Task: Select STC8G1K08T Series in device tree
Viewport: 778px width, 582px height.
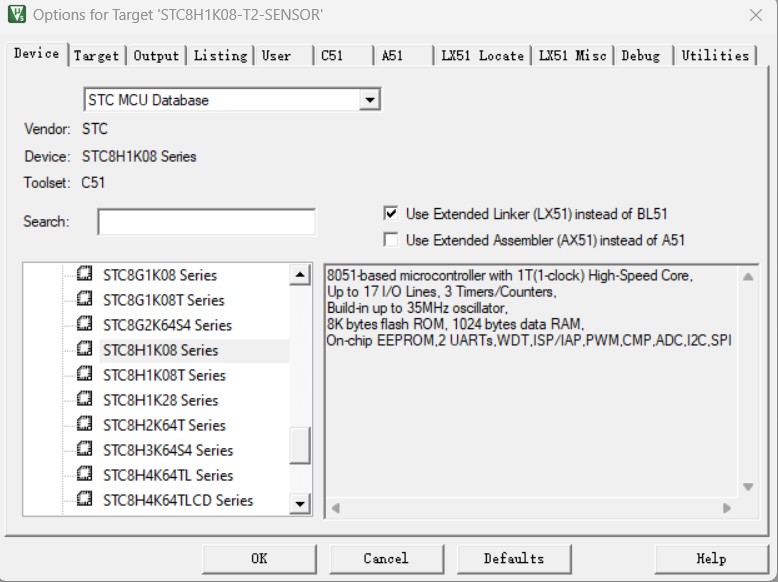Action: click(164, 300)
